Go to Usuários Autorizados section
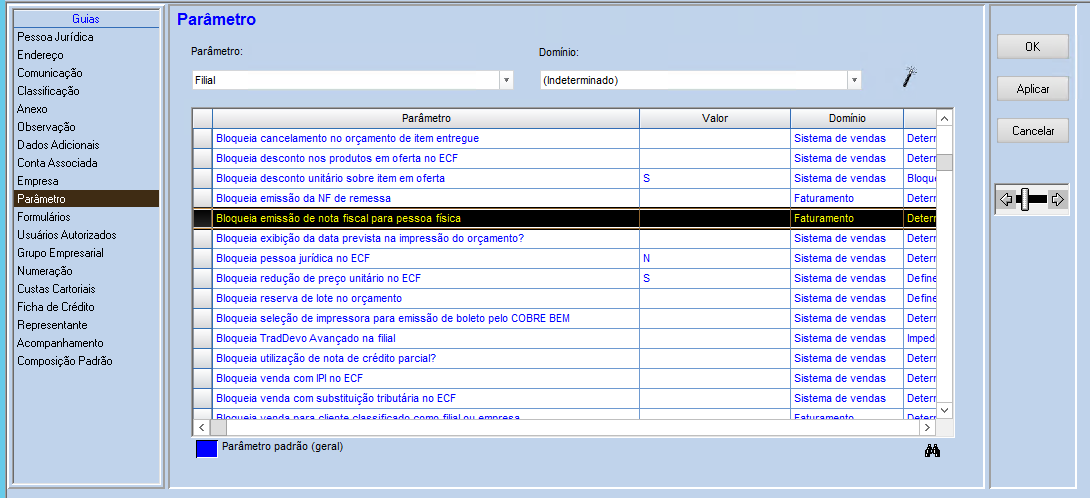 pyautogui.click(x=66, y=235)
